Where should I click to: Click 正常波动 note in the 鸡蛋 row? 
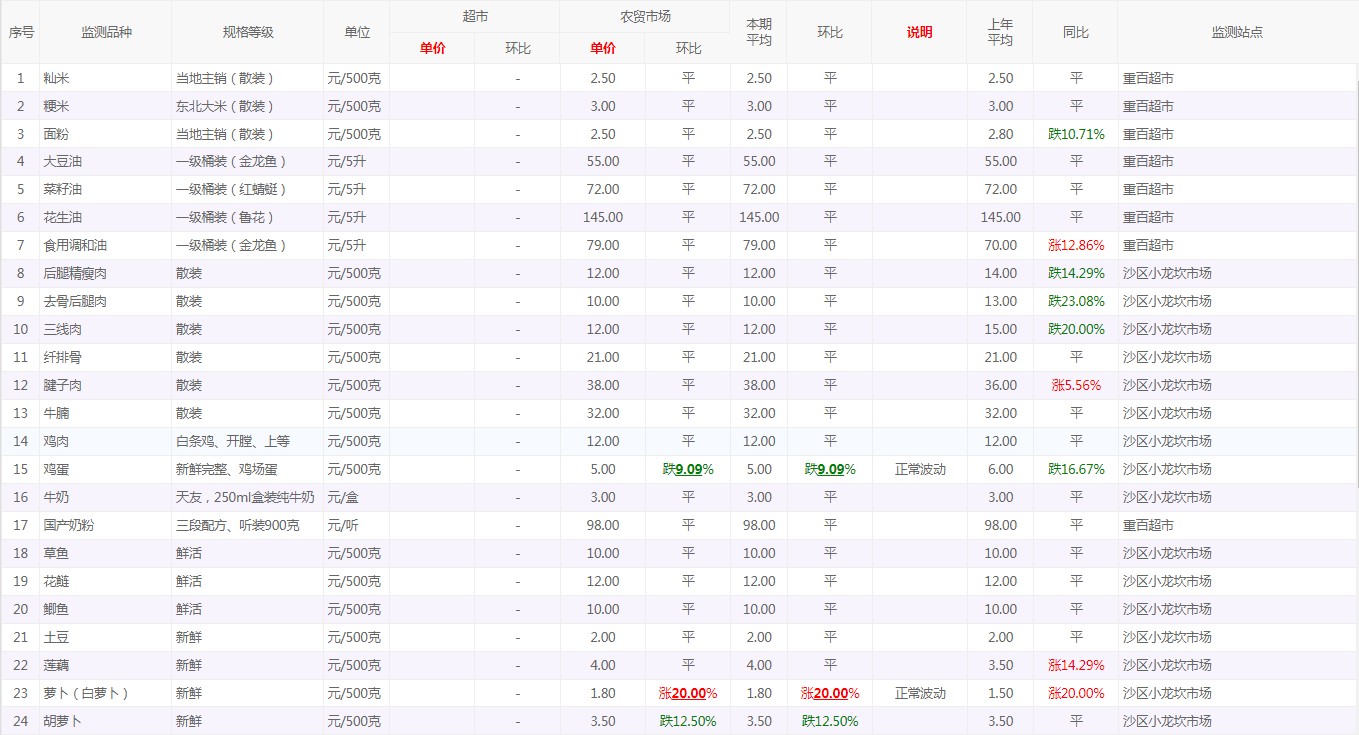click(x=919, y=469)
